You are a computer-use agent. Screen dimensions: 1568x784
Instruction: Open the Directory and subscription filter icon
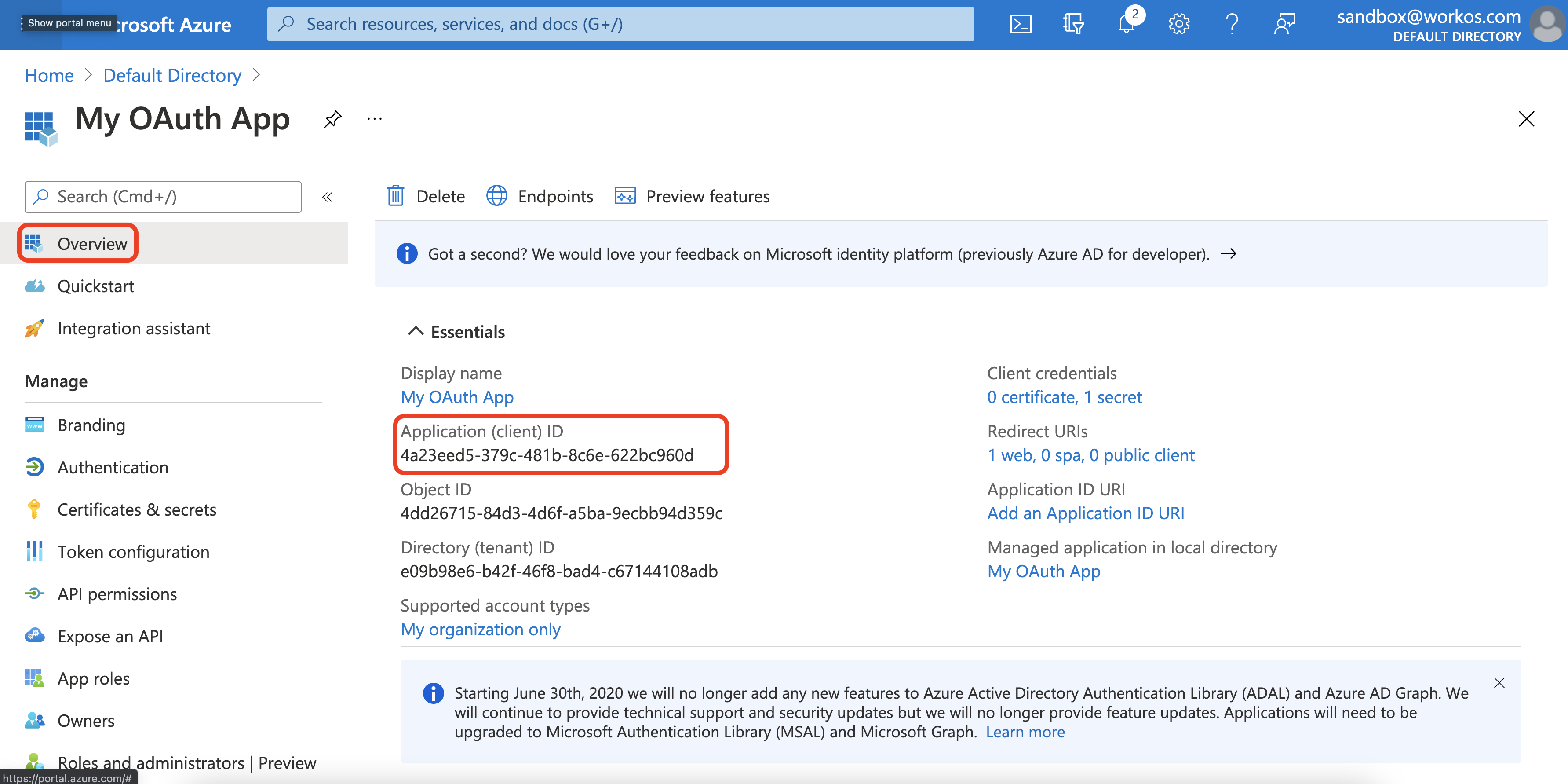pyautogui.click(x=1073, y=24)
